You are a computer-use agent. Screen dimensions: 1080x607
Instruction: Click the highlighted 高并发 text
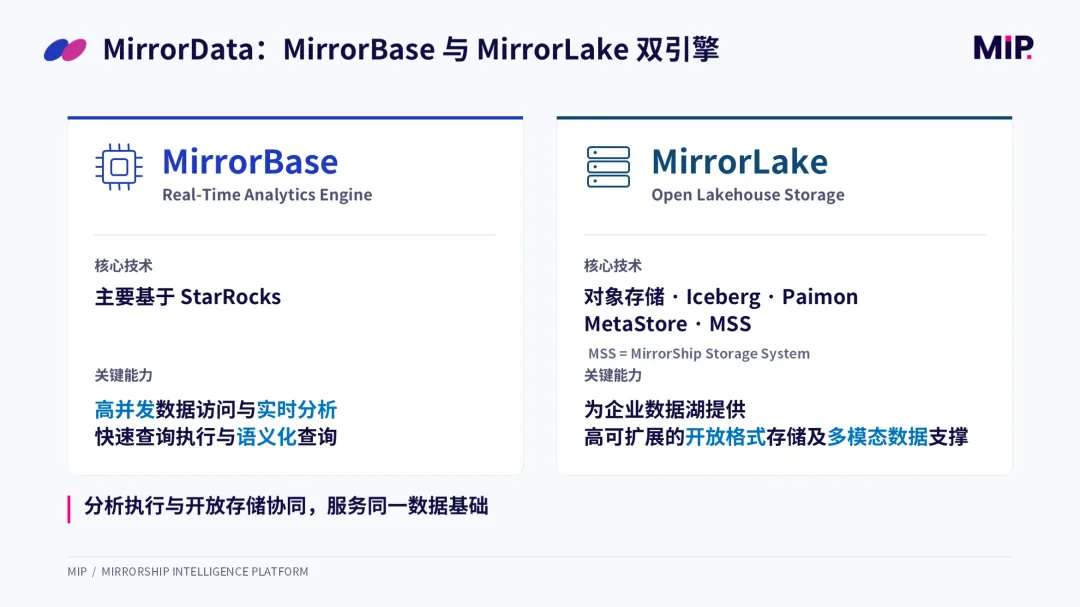(125, 410)
